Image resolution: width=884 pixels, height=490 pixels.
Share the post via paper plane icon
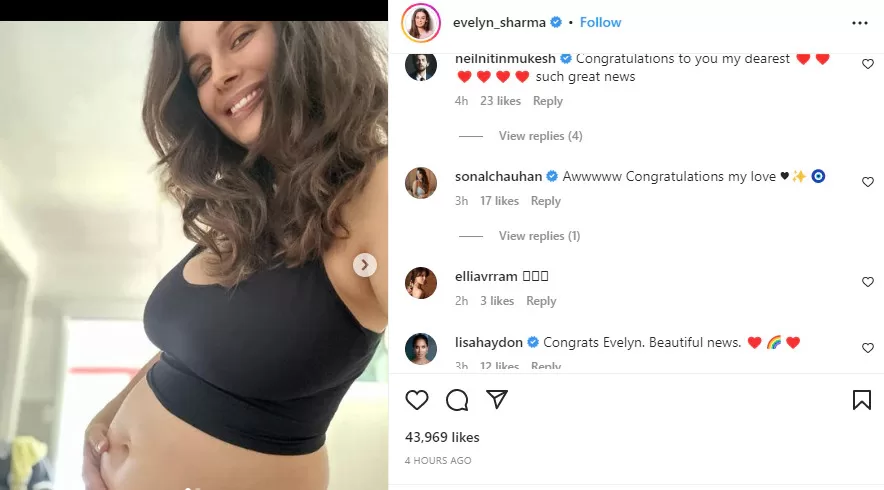click(x=497, y=399)
